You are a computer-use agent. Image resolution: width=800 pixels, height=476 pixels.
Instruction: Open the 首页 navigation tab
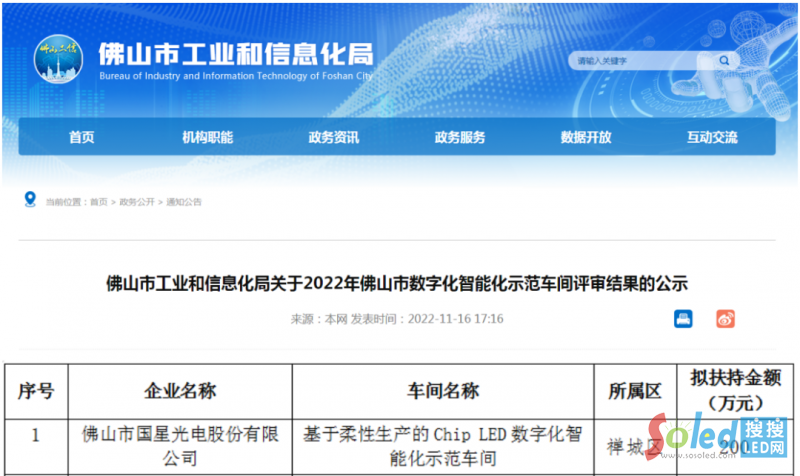click(x=82, y=138)
